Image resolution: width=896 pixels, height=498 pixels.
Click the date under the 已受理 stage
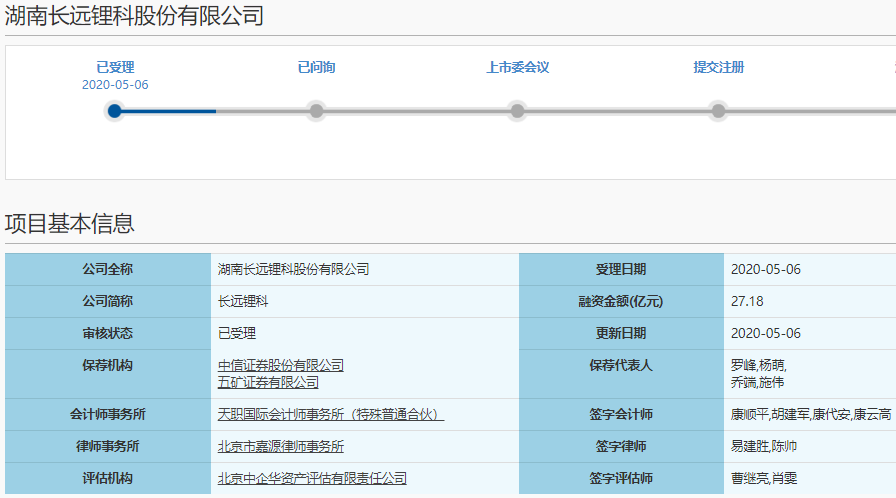(115, 85)
